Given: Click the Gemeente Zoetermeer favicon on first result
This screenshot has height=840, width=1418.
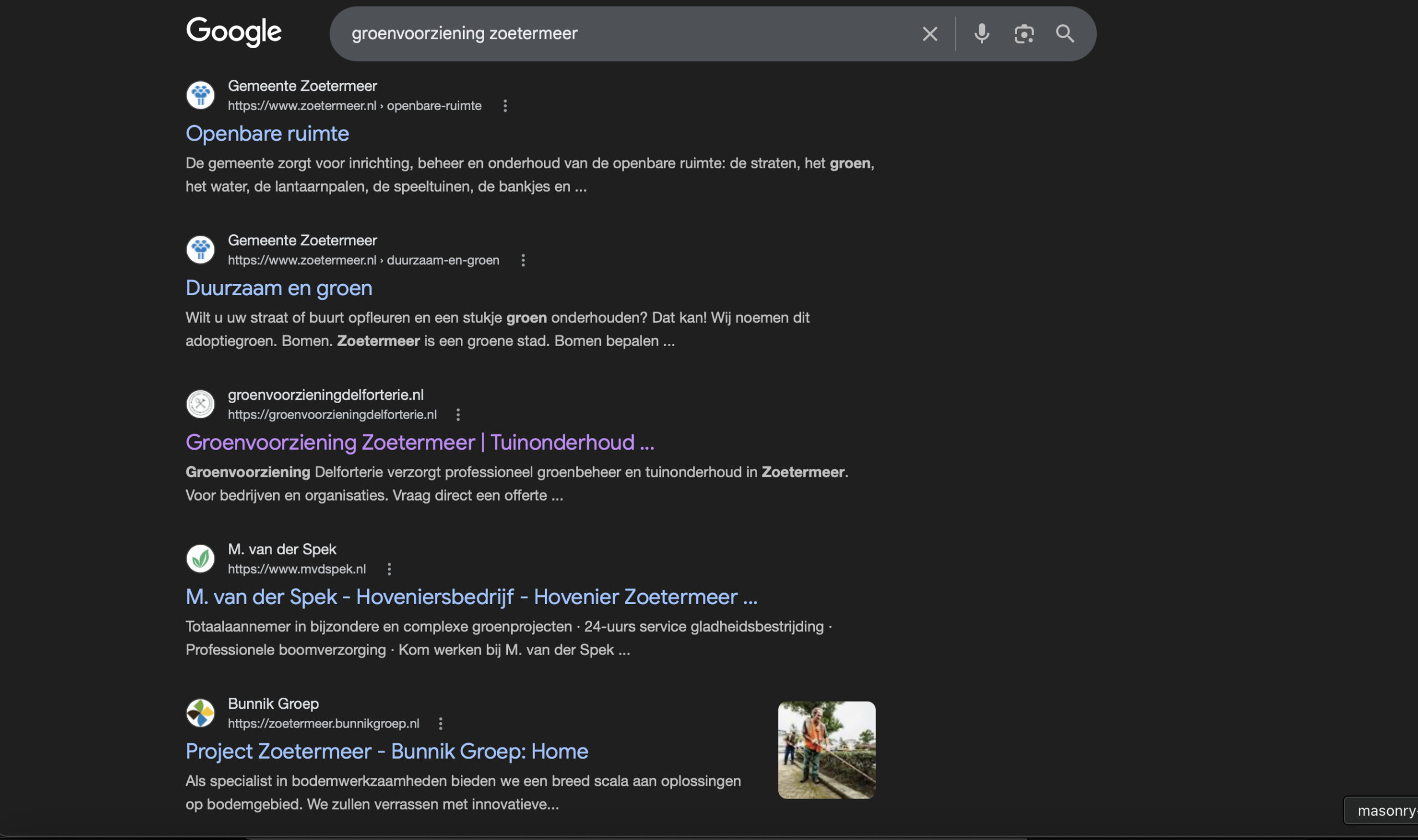Looking at the screenshot, I should 200,95.
